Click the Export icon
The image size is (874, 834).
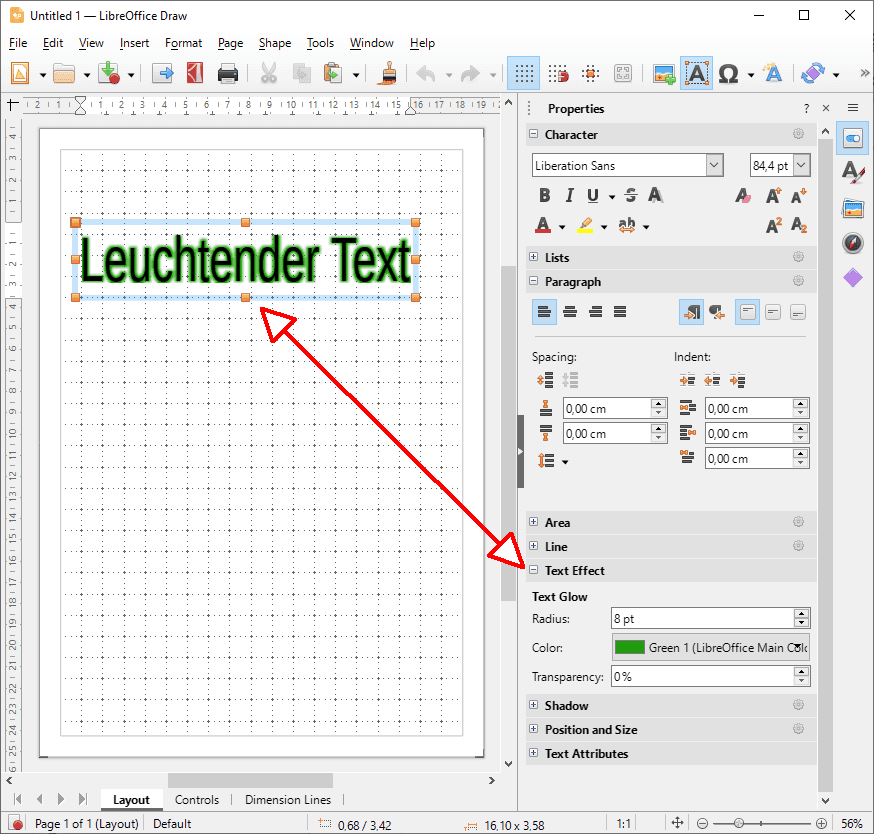click(163, 73)
